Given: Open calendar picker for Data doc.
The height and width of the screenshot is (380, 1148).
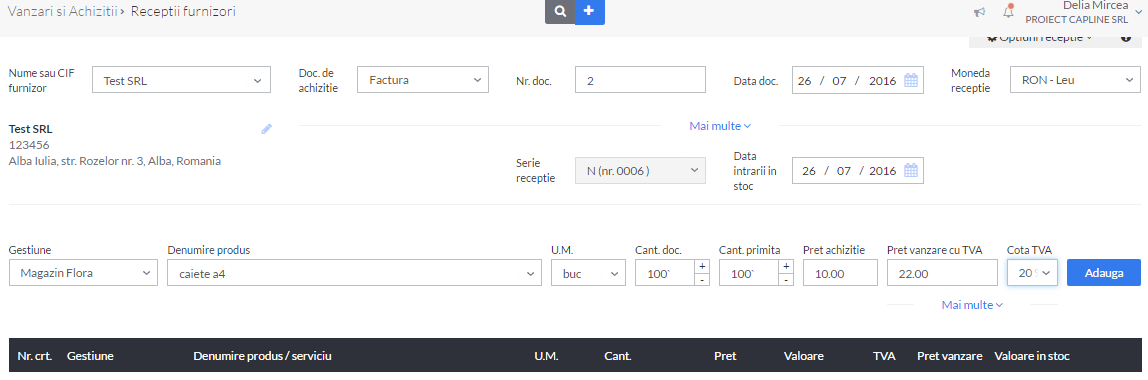Looking at the screenshot, I should tap(911, 81).
